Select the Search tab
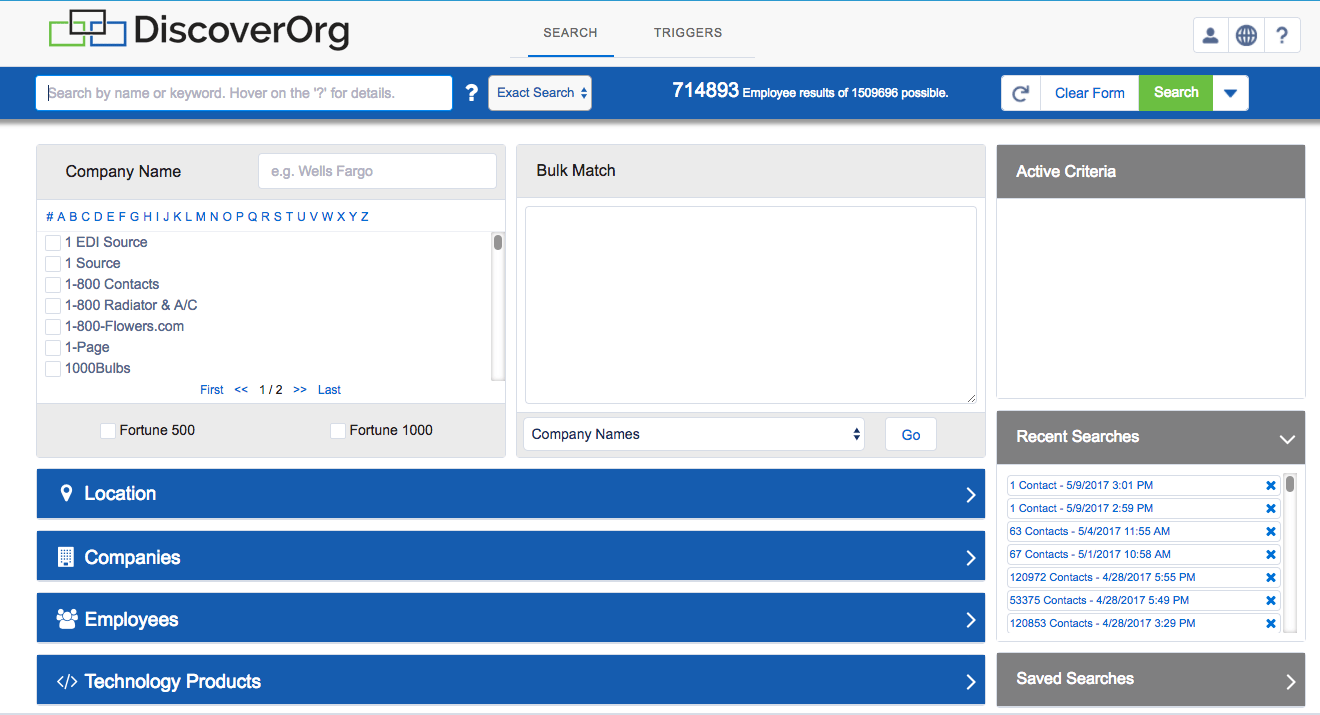Screen dimensions: 1320x715 [570, 33]
